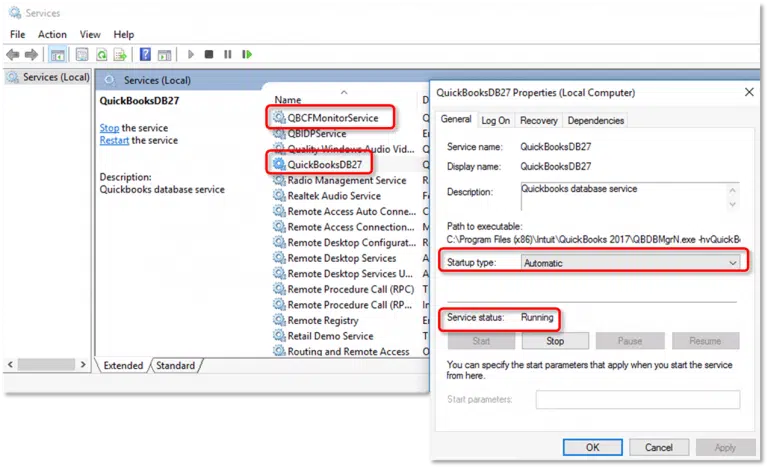Click the OK button

coord(593,447)
